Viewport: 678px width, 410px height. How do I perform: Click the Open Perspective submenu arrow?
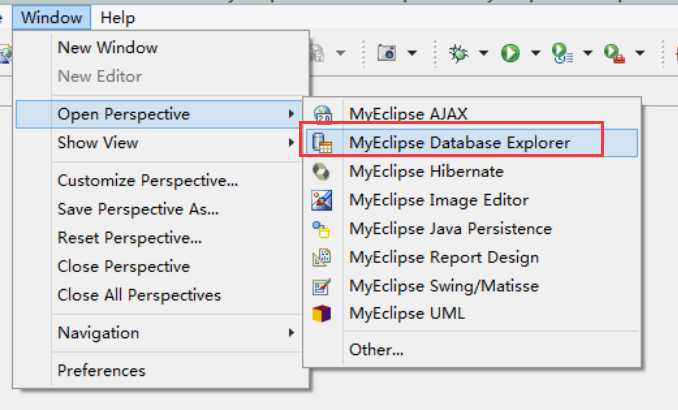point(291,114)
